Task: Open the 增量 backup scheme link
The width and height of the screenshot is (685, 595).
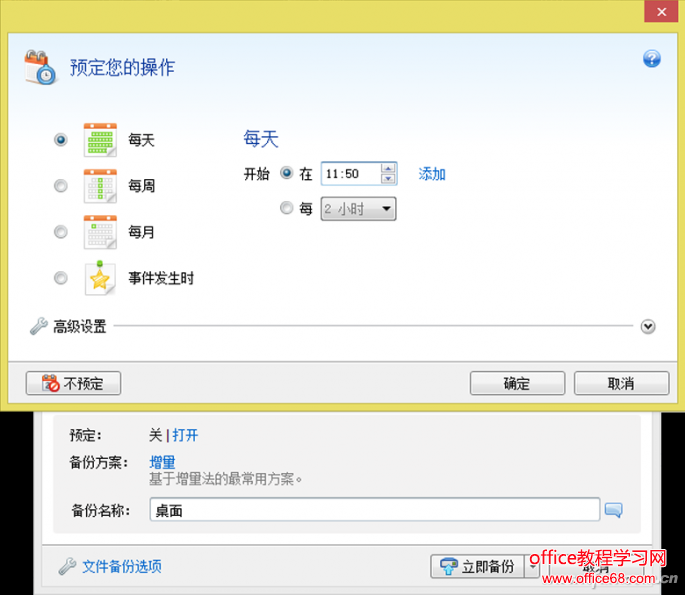Action: tap(162, 462)
